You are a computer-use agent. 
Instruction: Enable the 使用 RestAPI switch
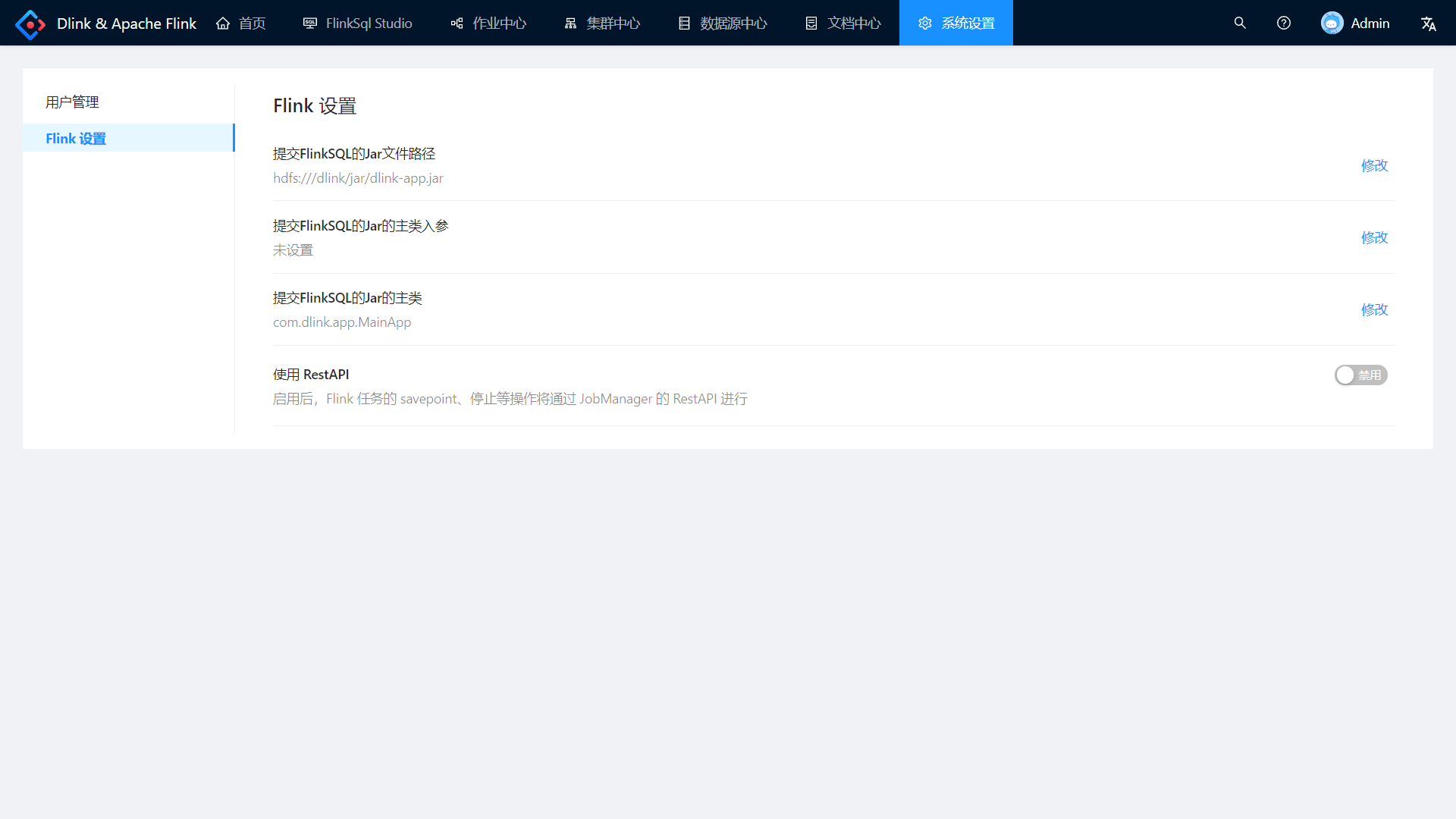point(1360,375)
